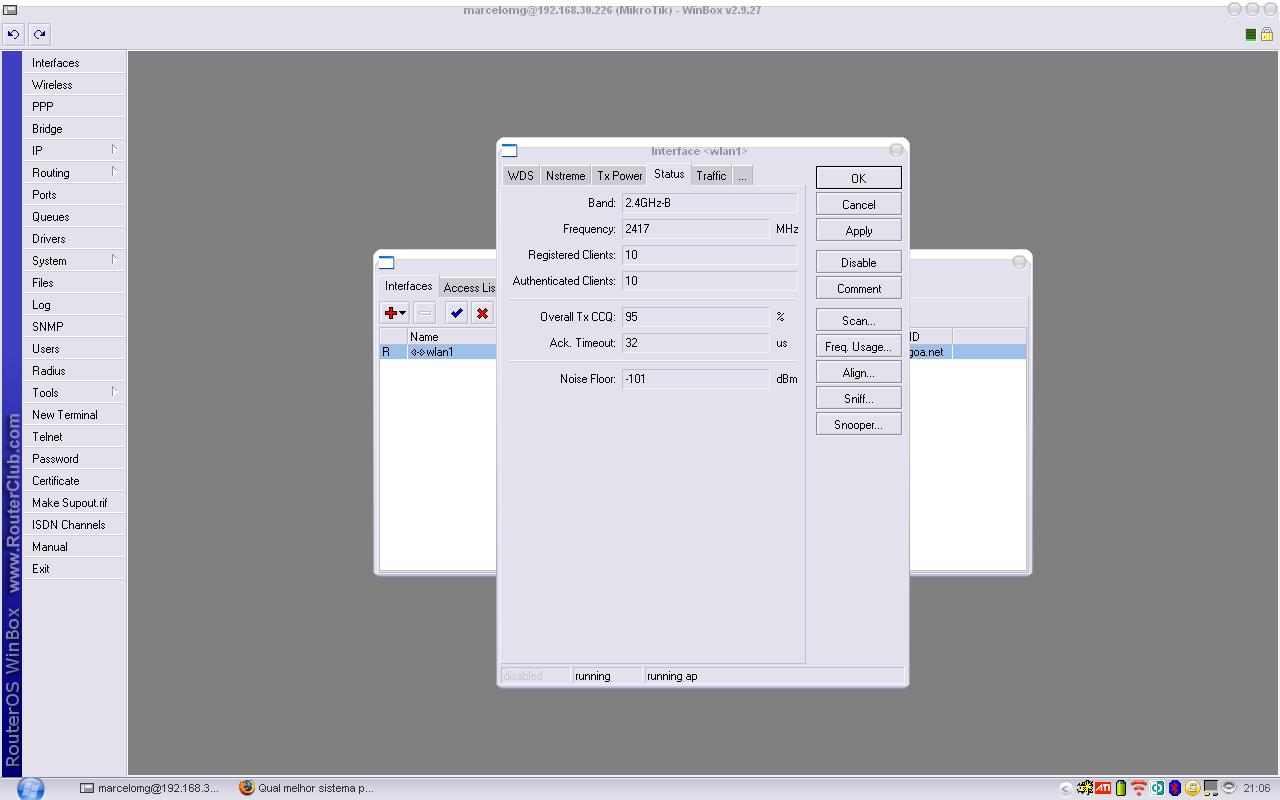The height and width of the screenshot is (800, 1280).
Task: Click the Band field showing 2.4GHz-B
Action: pyautogui.click(x=709, y=203)
